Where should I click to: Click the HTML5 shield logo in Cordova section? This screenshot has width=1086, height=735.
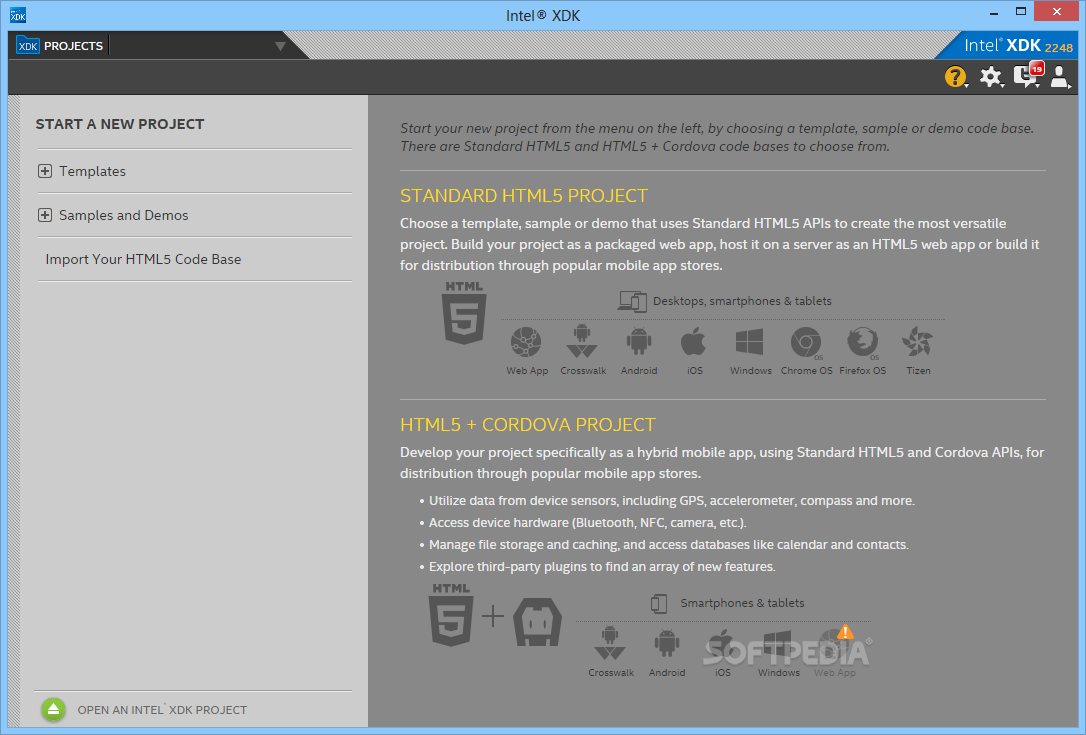pos(452,614)
